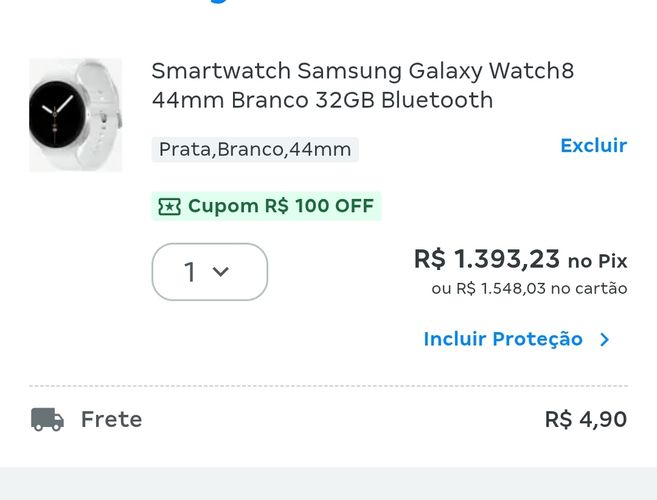Open the Galaxy Watch8 product thumbnail
657x500 pixels.
75,115
